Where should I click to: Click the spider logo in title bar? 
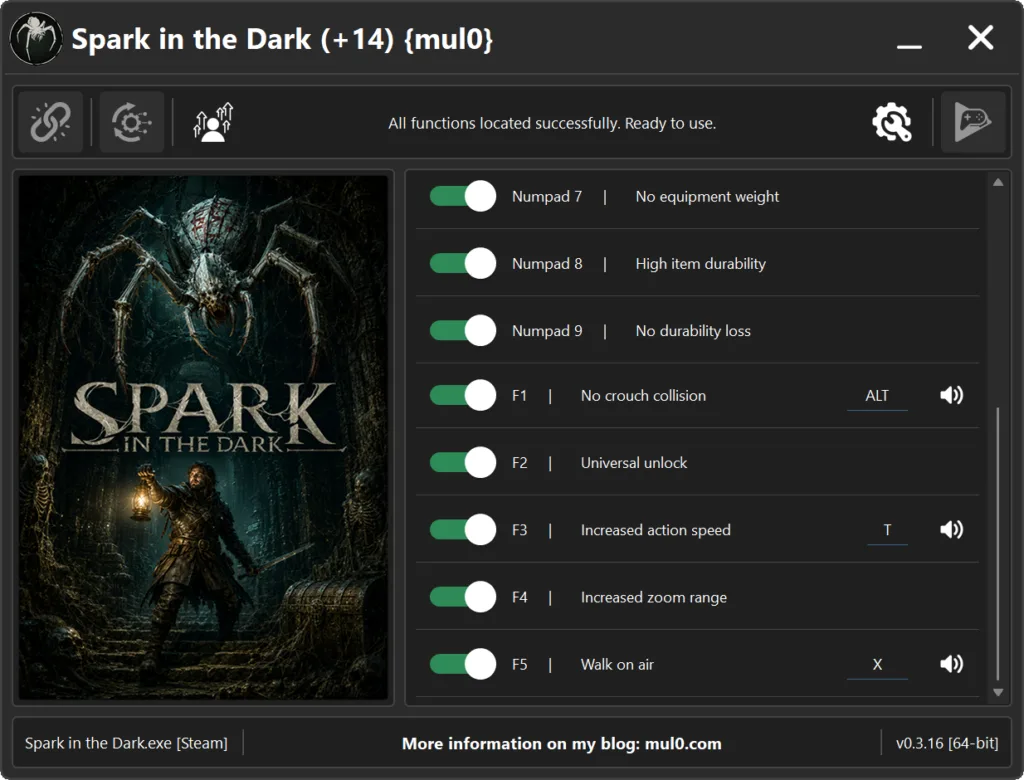37,39
